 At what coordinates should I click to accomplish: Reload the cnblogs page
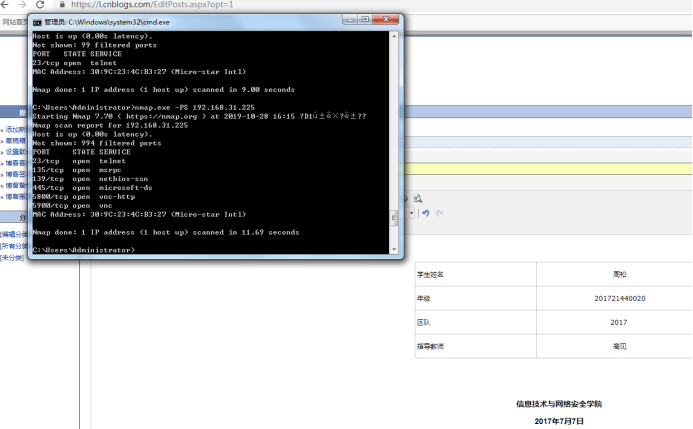tap(40, 4)
